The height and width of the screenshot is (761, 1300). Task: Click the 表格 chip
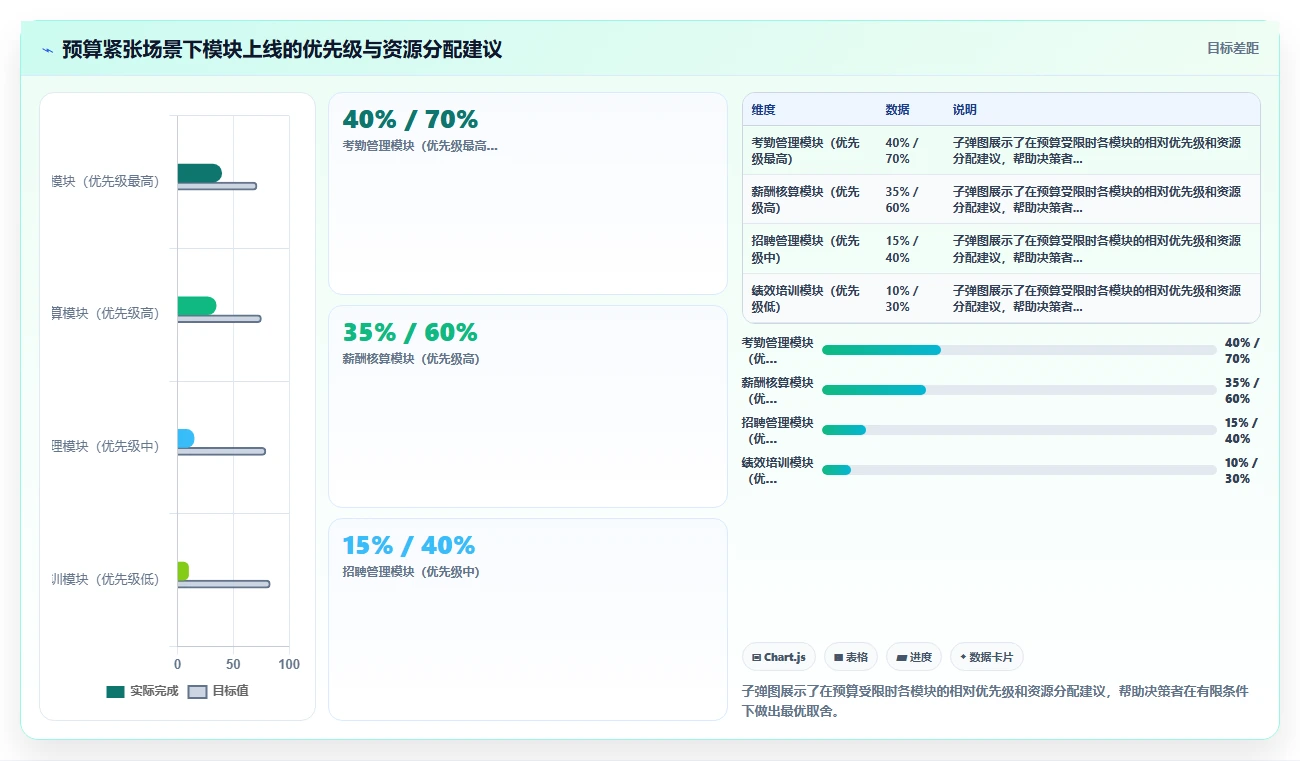pos(851,657)
